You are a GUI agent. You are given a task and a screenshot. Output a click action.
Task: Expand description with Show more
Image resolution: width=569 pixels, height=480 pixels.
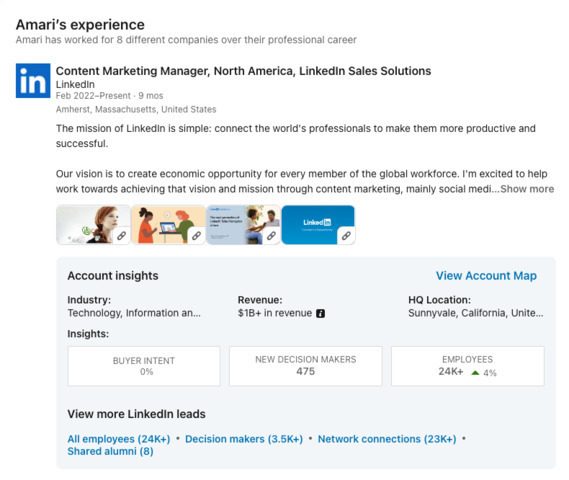click(527, 189)
